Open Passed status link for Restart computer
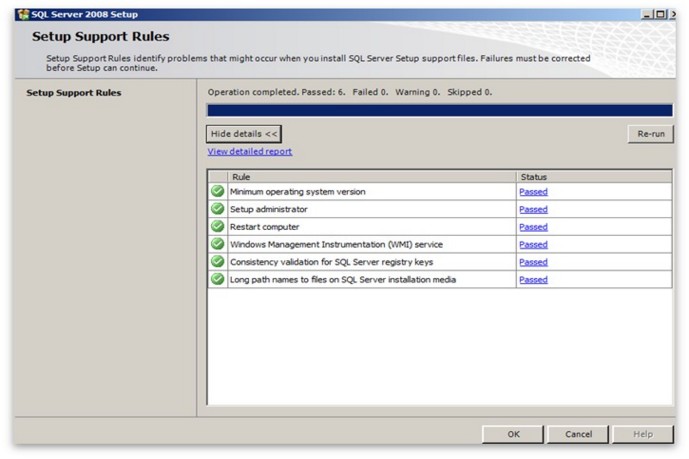Screen dimensions: 689x459 pos(533,227)
